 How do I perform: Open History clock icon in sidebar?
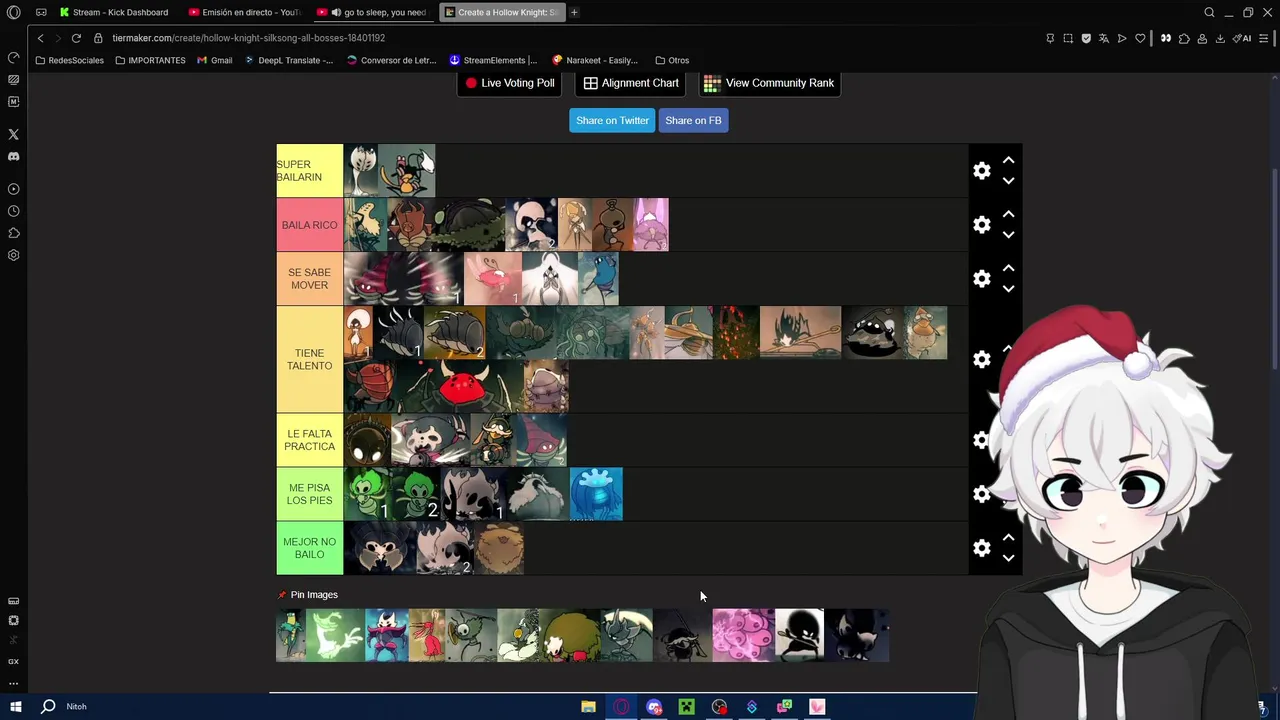[x=13, y=211]
